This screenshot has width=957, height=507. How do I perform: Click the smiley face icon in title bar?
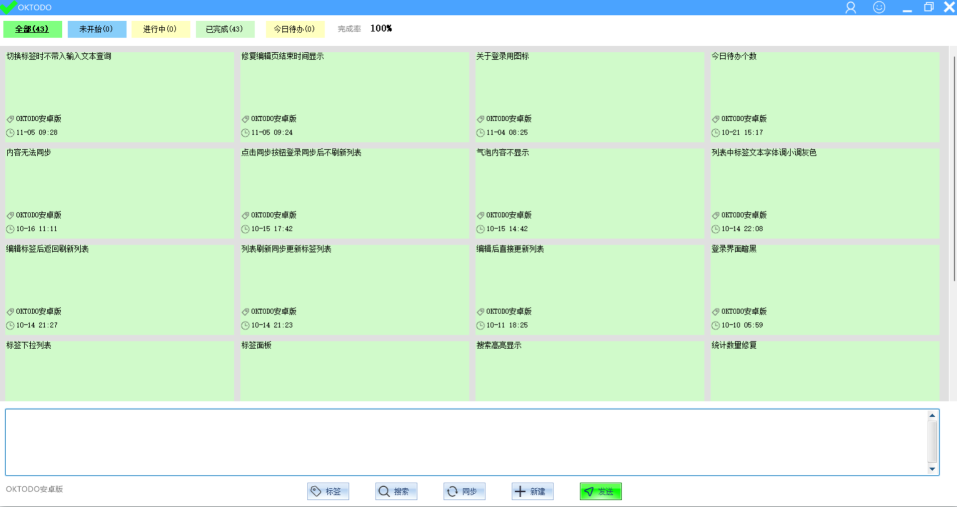879,7
